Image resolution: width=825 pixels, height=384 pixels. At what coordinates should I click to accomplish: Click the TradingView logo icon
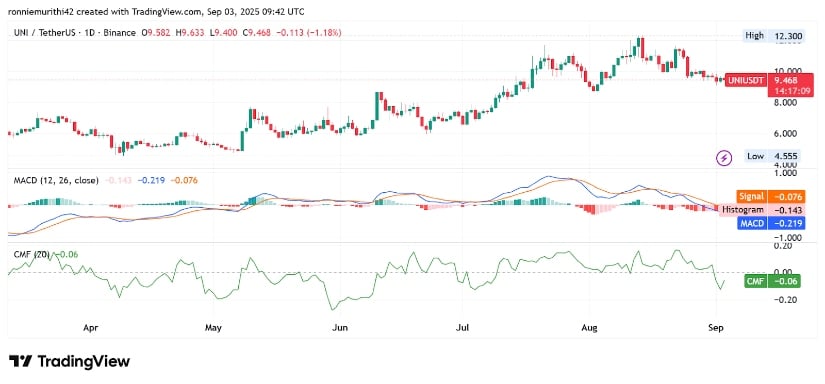point(20,361)
